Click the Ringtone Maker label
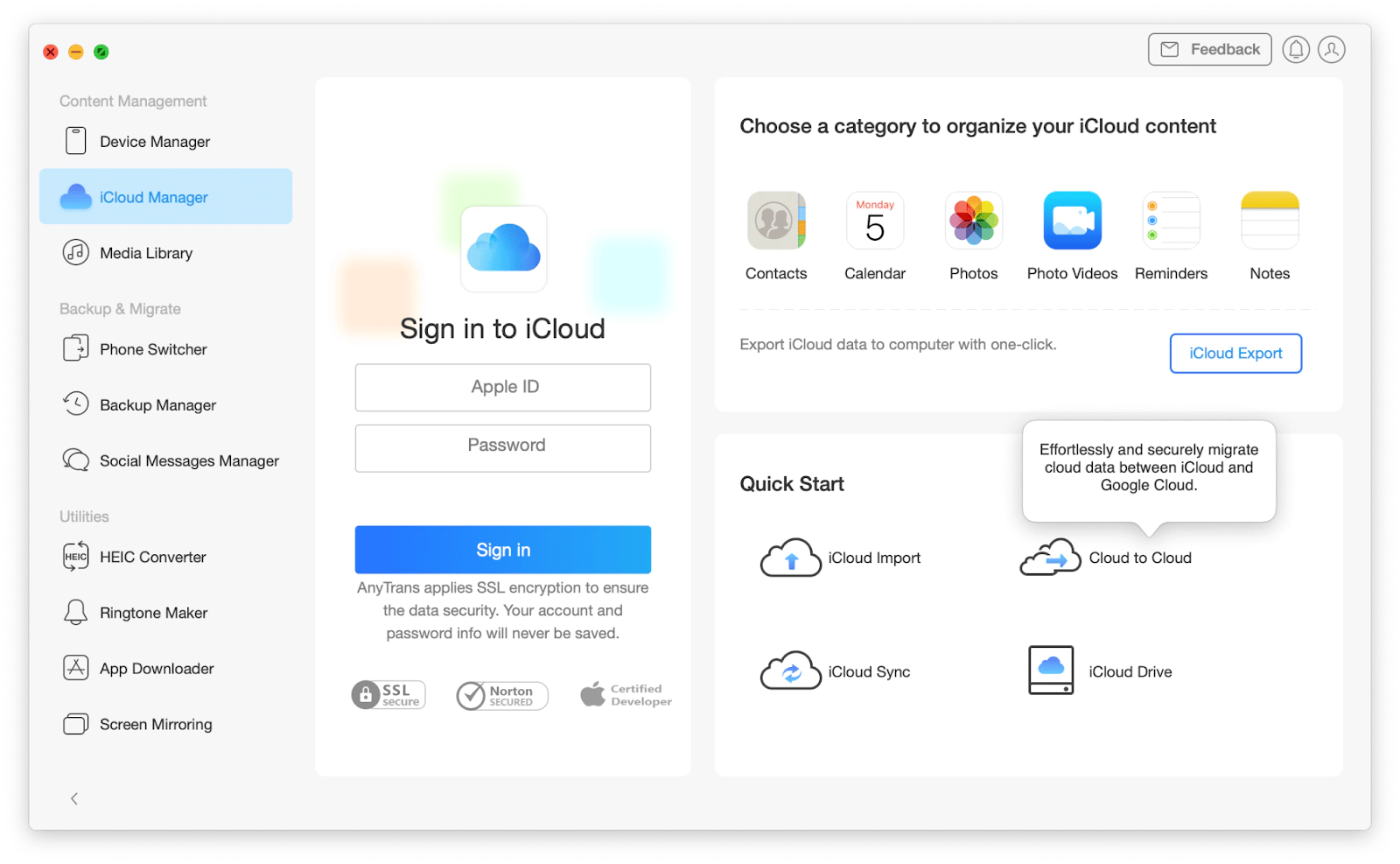1400x864 pixels. tap(154, 613)
